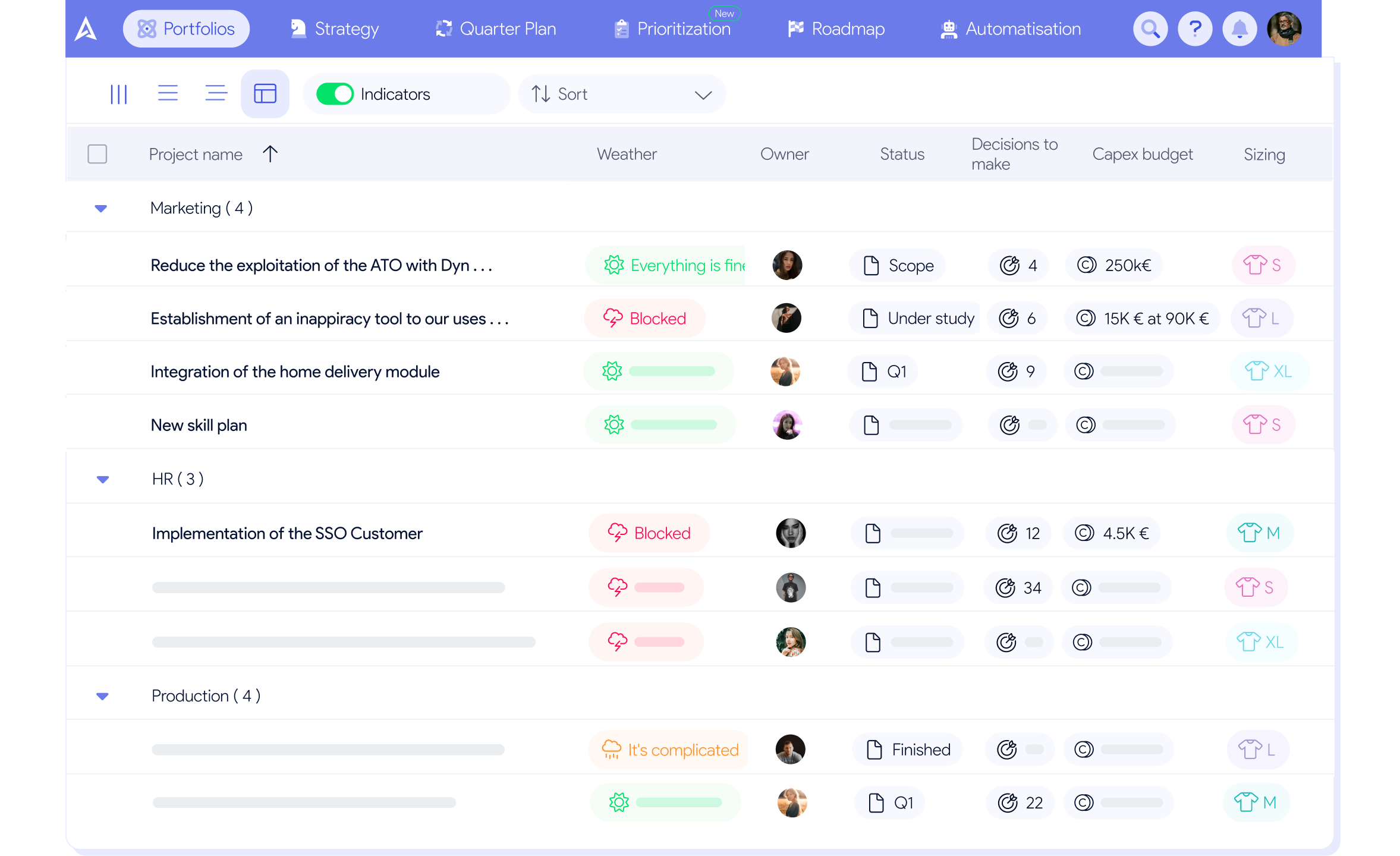Open the Sort dropdown
This screenshot has width=1400, height=856.
pos(621,93)
